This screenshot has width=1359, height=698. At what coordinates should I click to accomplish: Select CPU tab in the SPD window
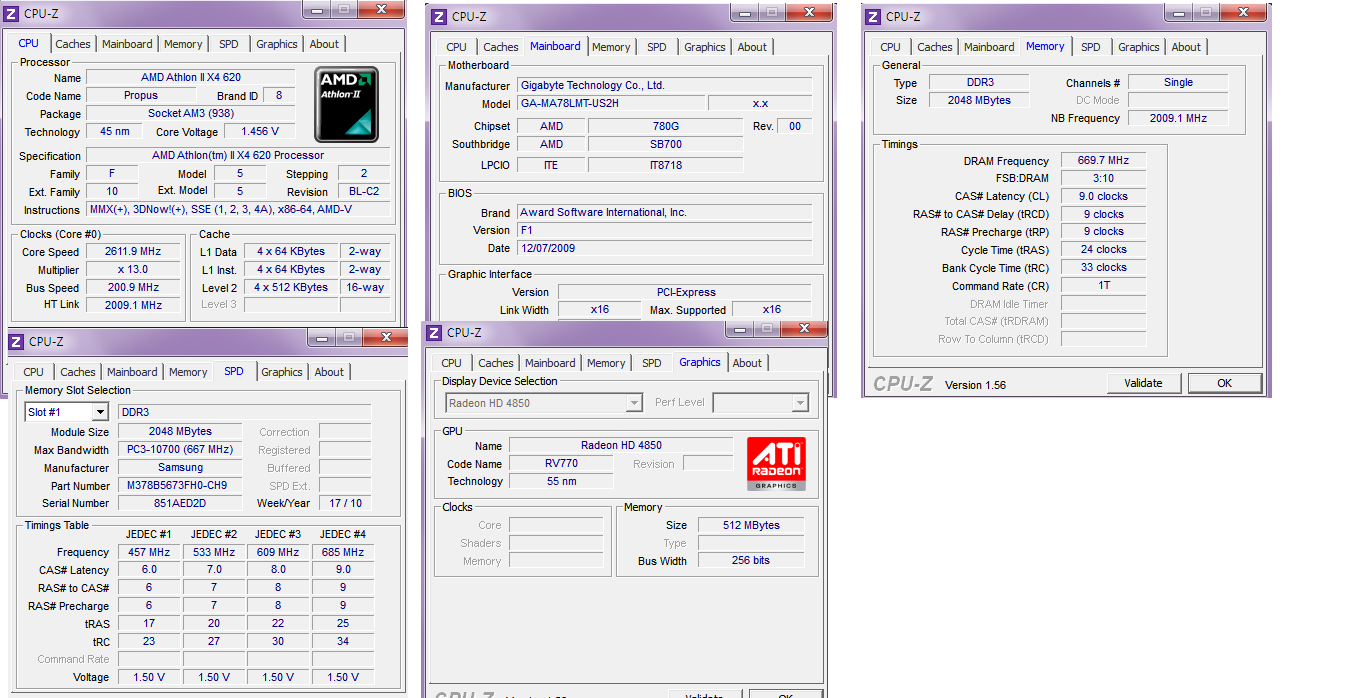point(34,372)
